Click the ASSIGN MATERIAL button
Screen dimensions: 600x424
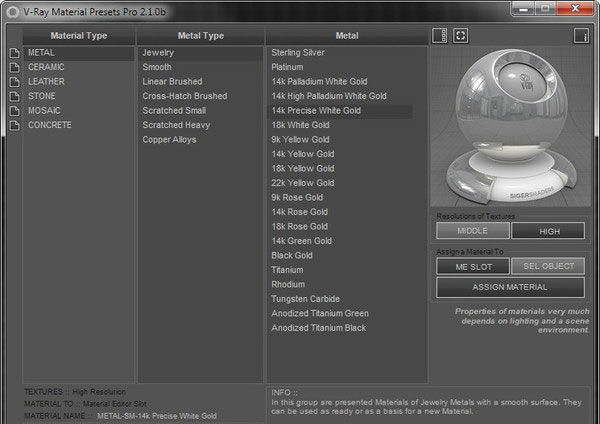[x=510, y=287]
